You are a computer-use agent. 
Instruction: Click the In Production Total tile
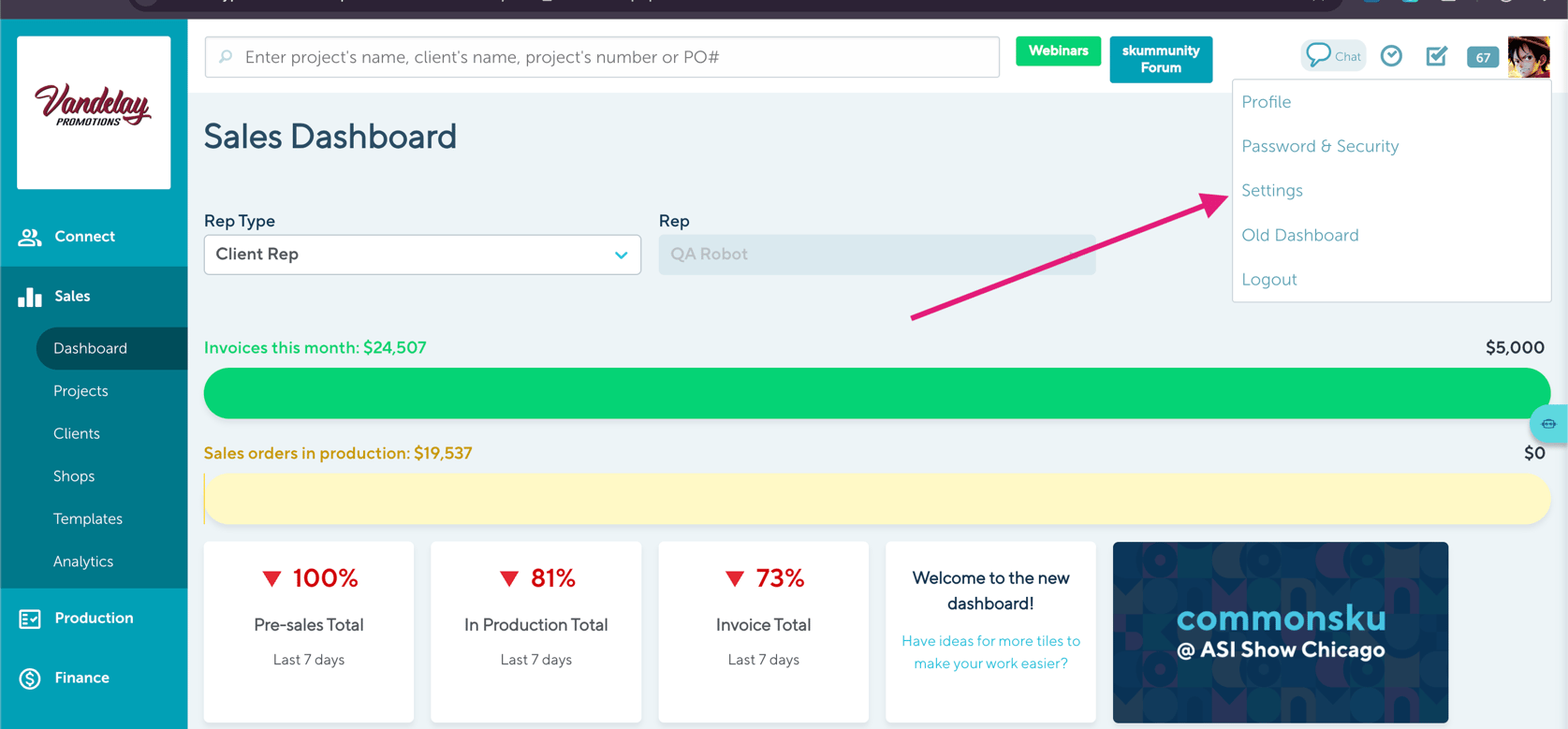click(536, 632)
